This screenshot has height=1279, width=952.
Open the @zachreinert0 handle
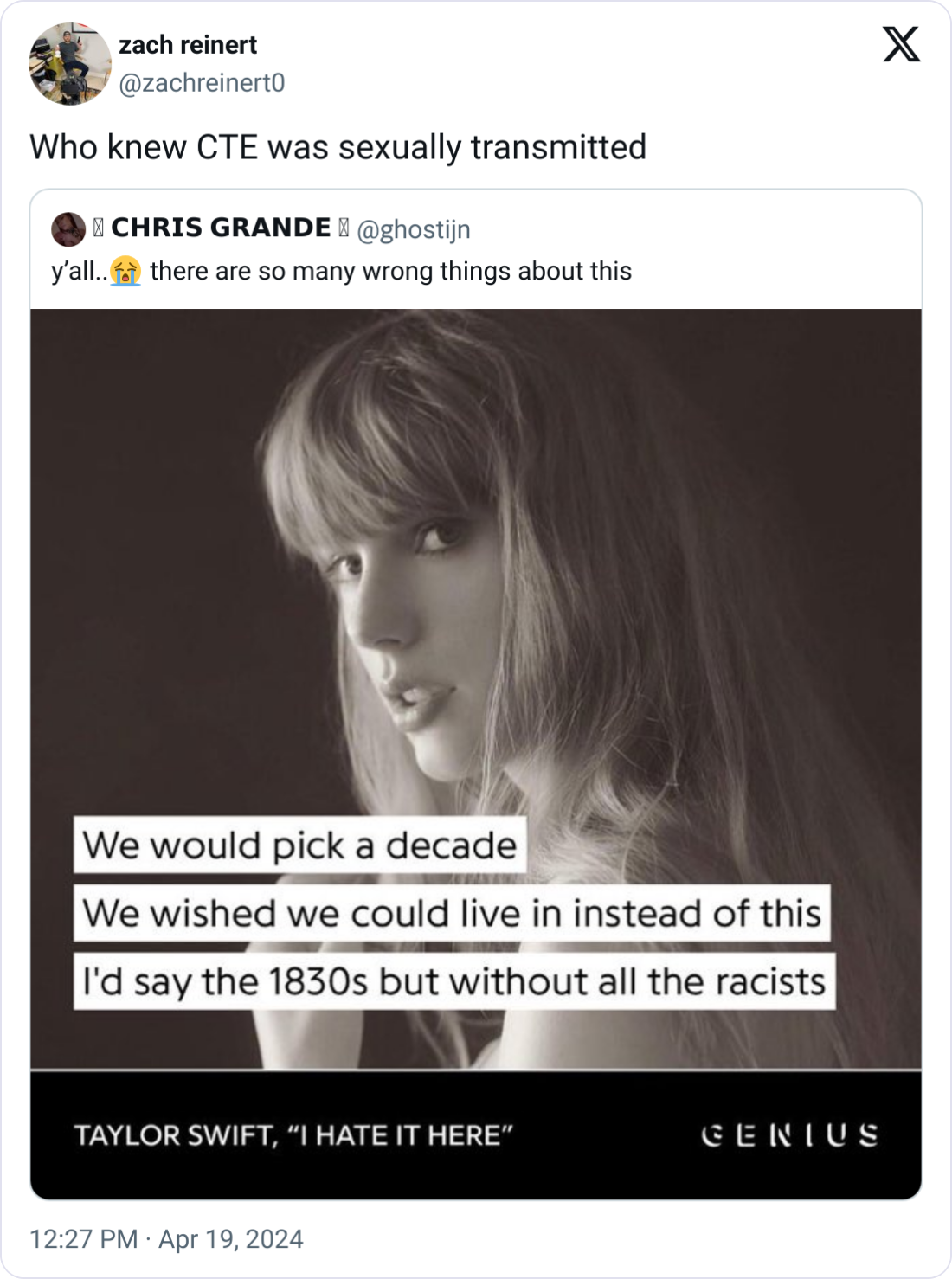[201, 83]
